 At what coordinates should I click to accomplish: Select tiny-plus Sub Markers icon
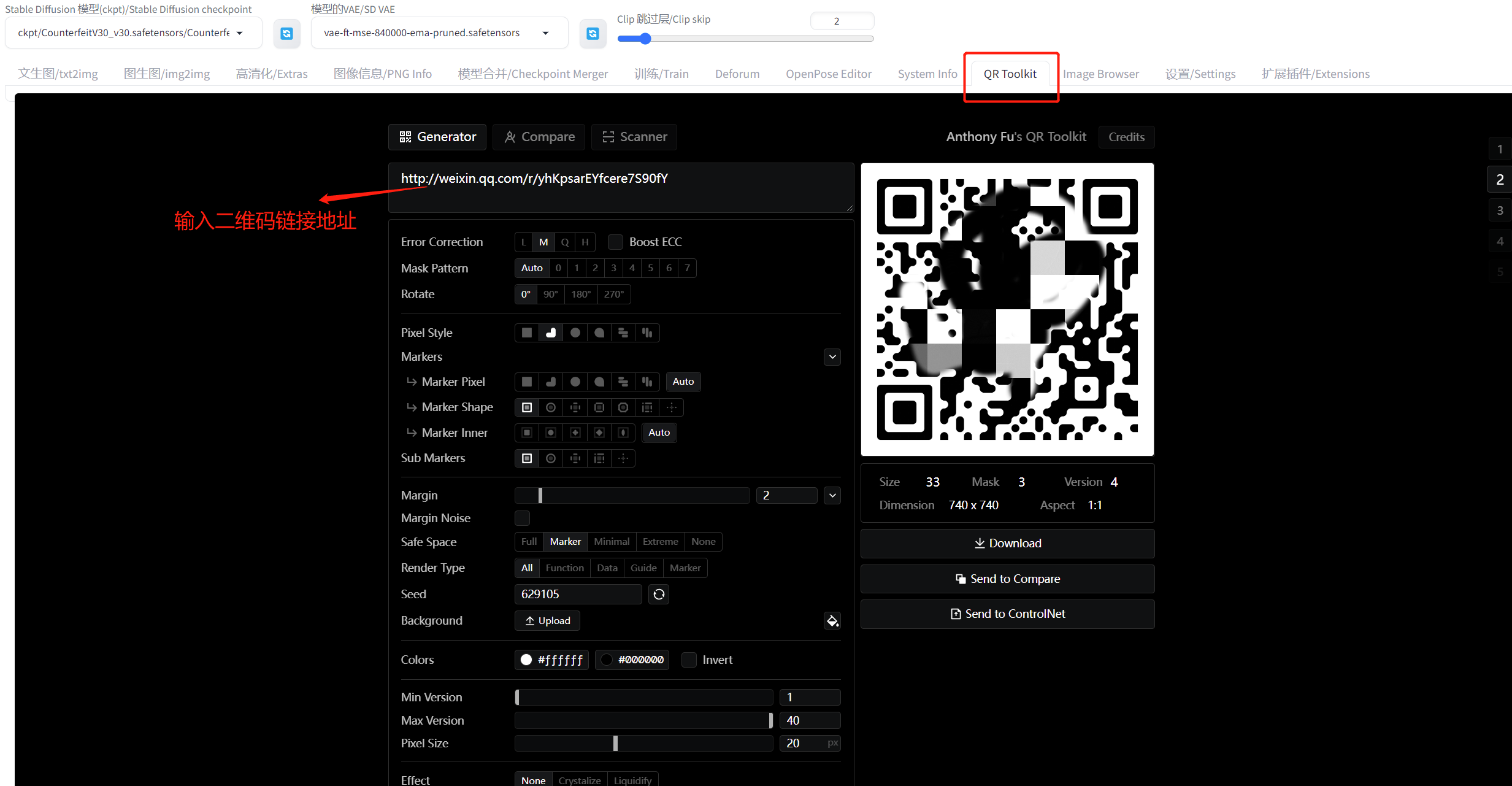pos(623,458)
